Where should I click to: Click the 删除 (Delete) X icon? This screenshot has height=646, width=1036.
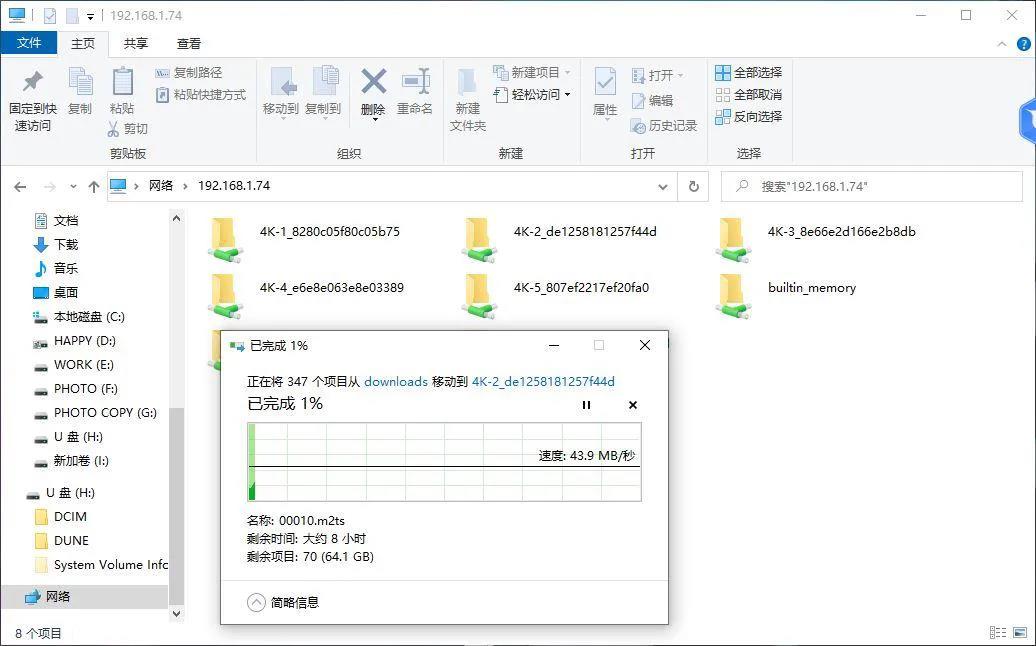coord(373,84)
